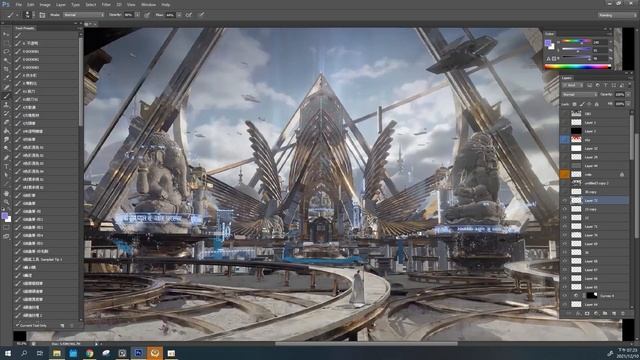The image size is (640, 360).
Task: Lock transparent pixels in the Layers panel
Action: (575, 104)
